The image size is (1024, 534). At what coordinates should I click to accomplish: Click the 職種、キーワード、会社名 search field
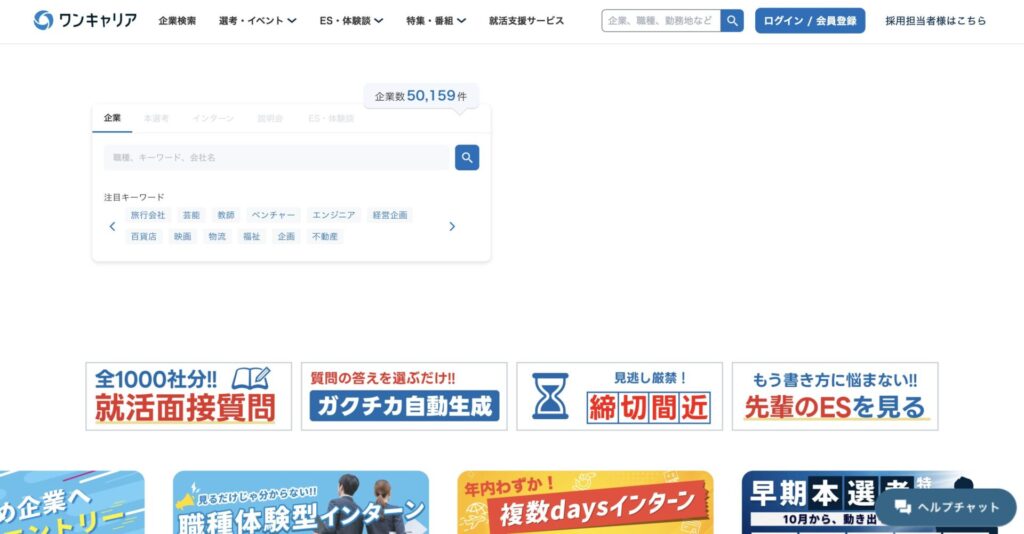(277, 158)
